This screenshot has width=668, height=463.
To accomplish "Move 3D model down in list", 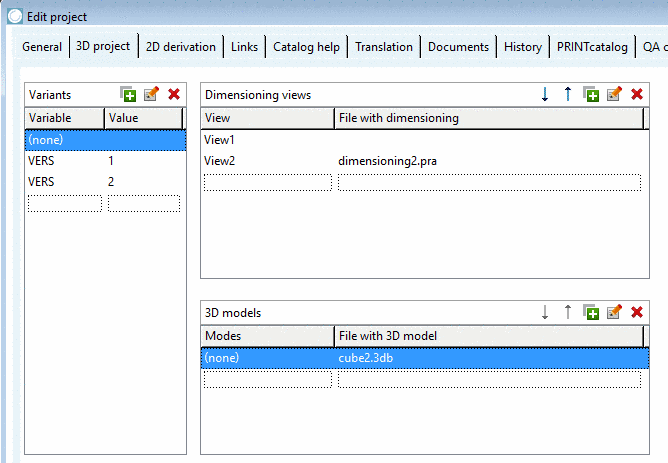I will (x=545, y=312).
